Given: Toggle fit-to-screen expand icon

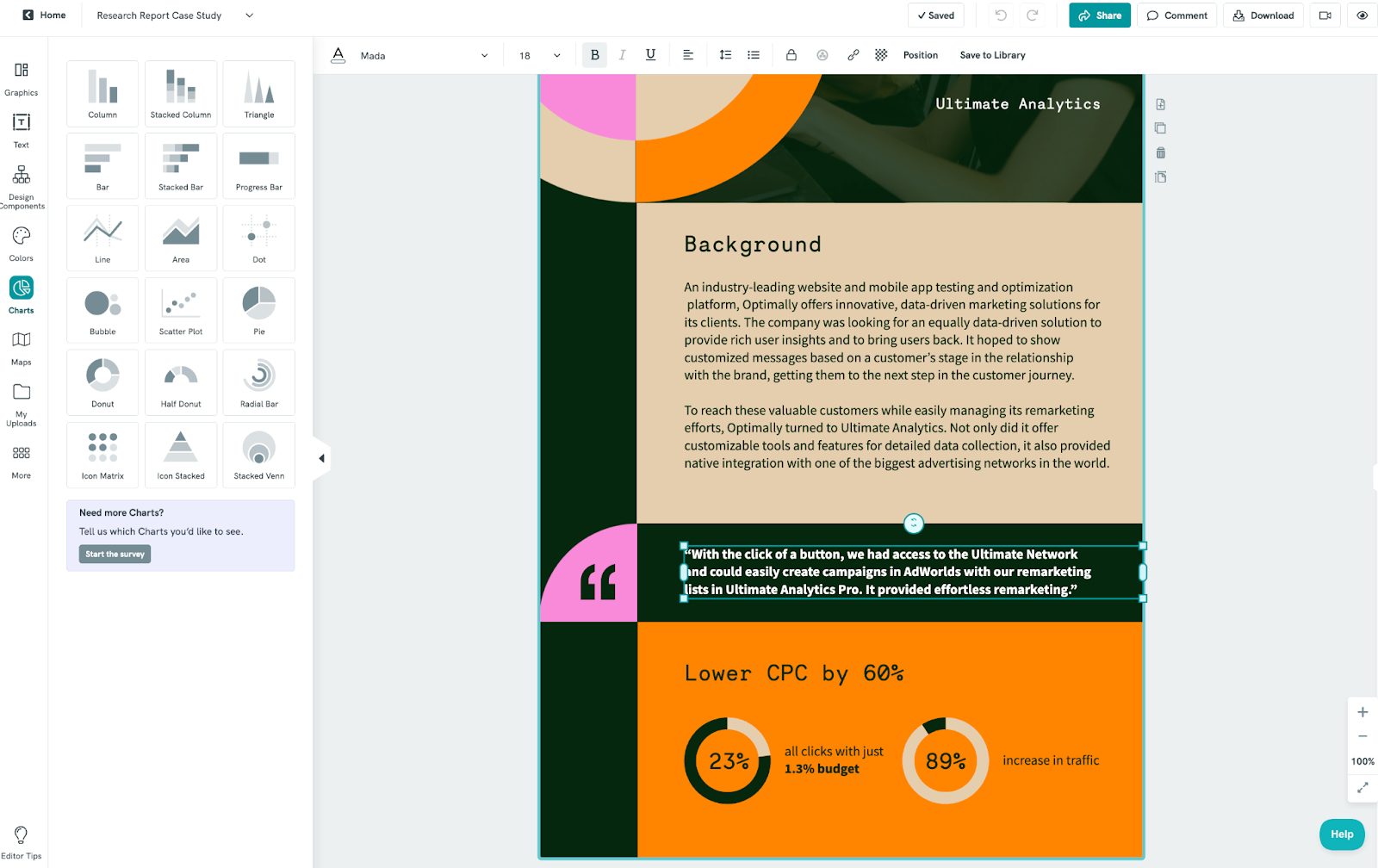Looking at the screenshot, I should pos(1362,787).
